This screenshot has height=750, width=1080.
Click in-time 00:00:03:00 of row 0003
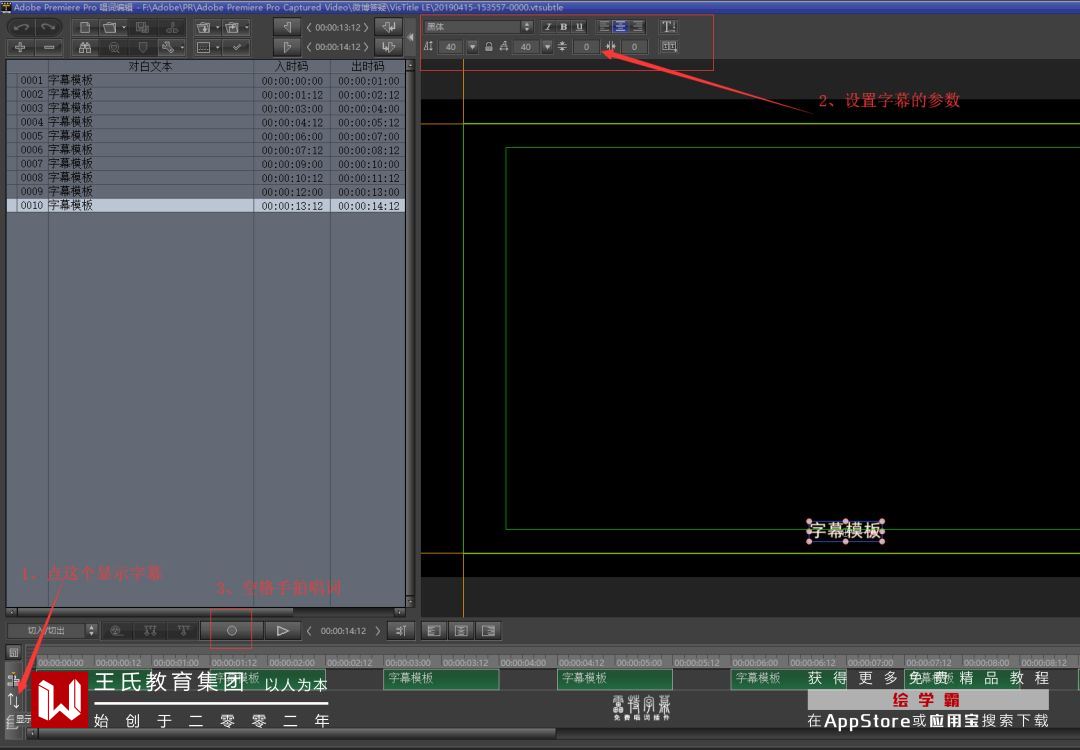(x=292, y=109)
